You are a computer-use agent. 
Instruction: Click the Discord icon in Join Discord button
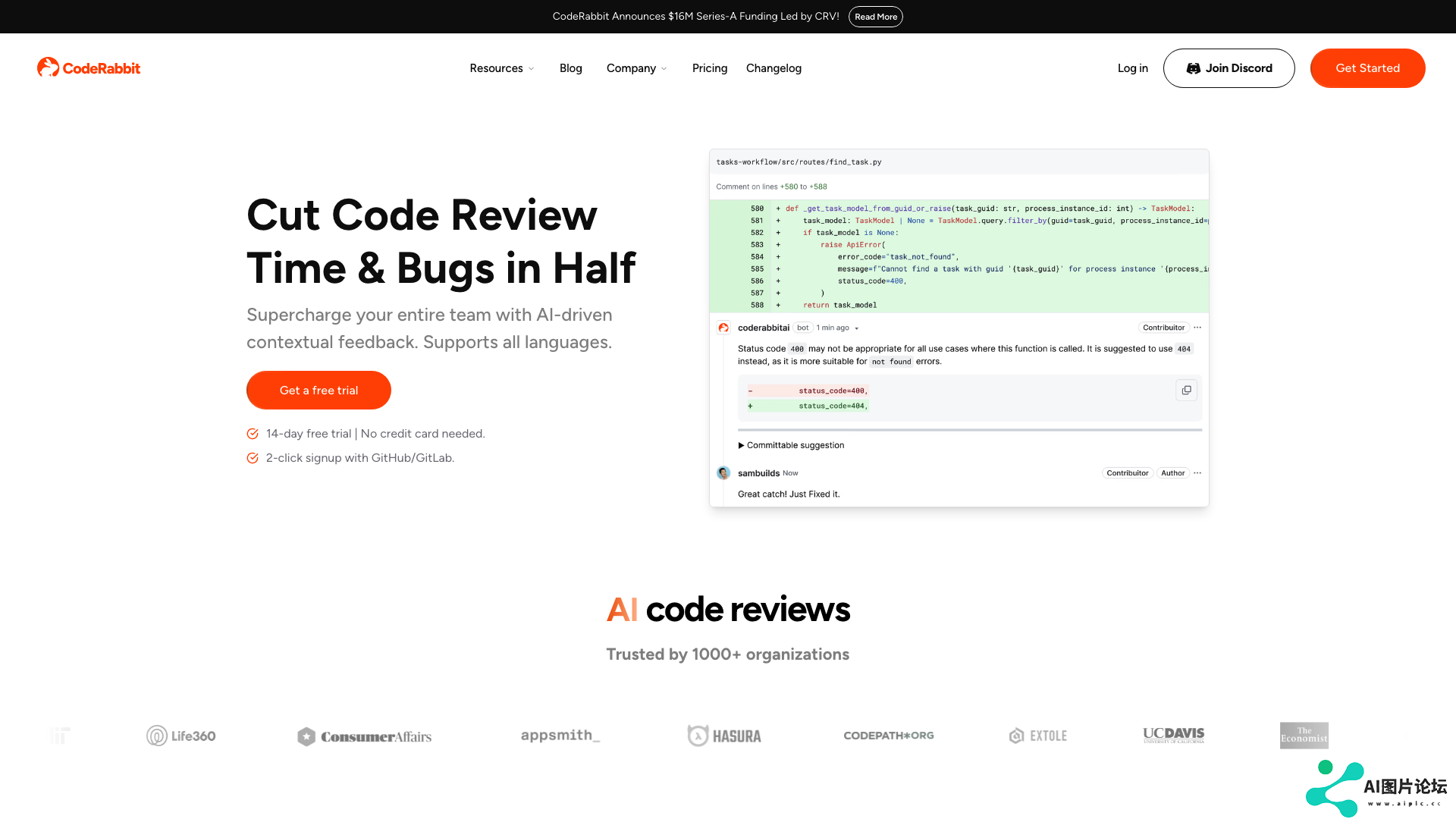click(1194, 68)
